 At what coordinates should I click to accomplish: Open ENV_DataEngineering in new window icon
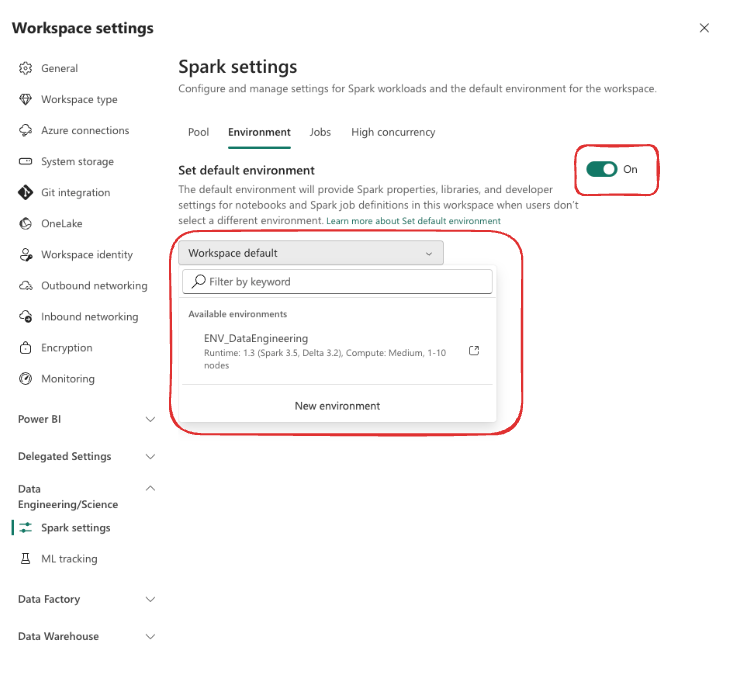[x=474, y=351]
